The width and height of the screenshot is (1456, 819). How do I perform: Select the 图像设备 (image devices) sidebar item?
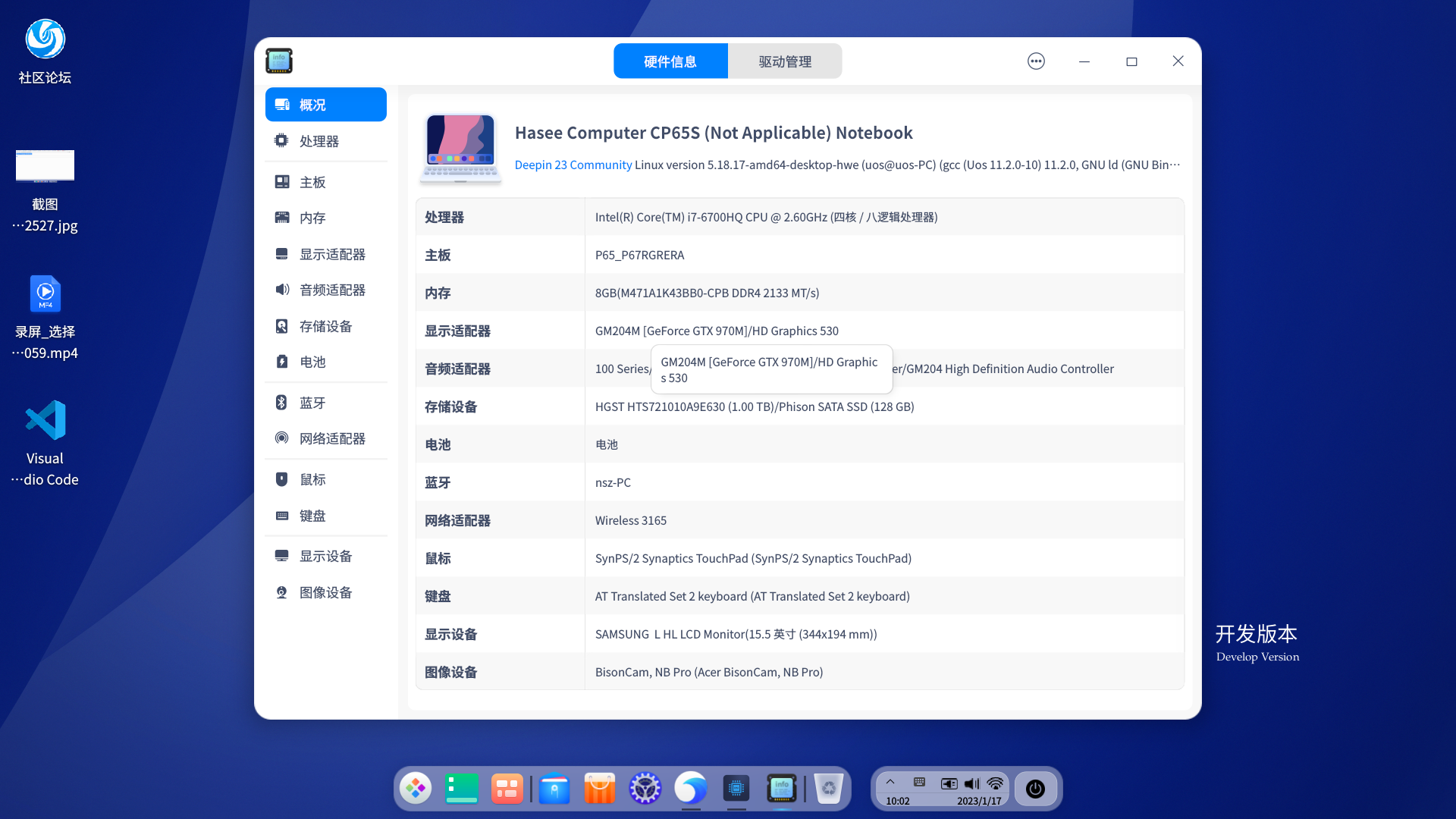[x=325, y=592]
